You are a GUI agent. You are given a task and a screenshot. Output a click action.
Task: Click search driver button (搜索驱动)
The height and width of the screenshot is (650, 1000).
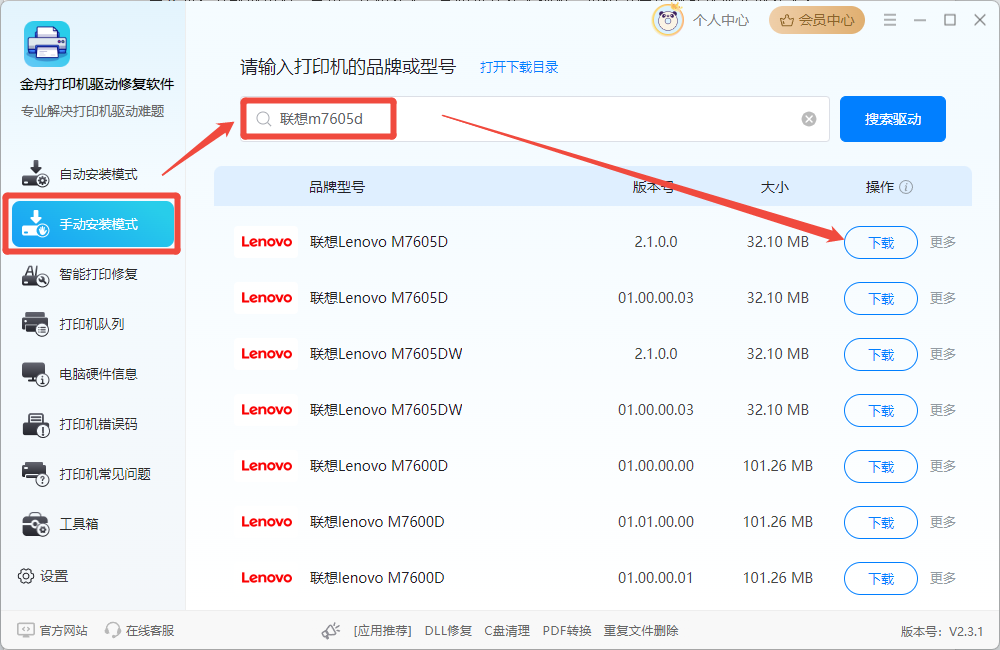coord(893,119)
